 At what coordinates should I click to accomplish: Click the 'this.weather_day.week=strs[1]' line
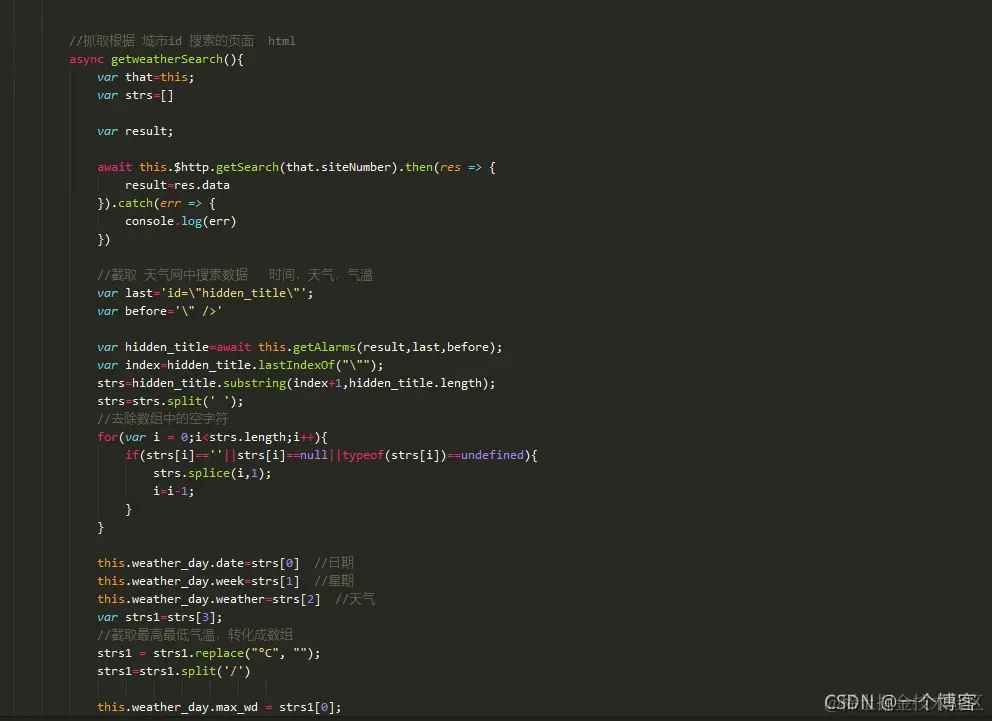[x=198, y=581]
